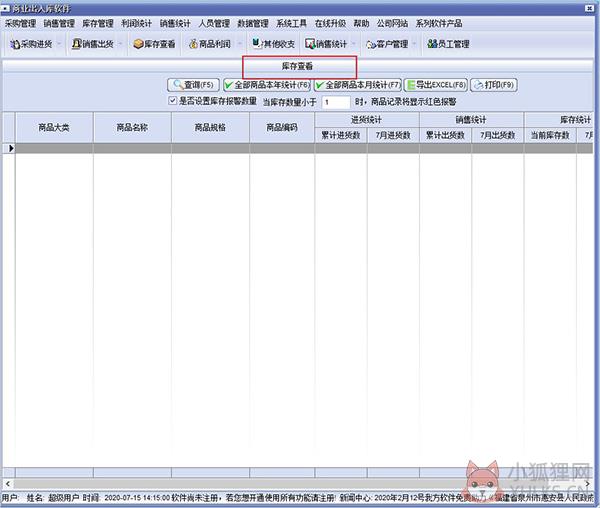Open the 销售统计 menu bar item
Screen dimensions: 600x508
coord(175,23)
